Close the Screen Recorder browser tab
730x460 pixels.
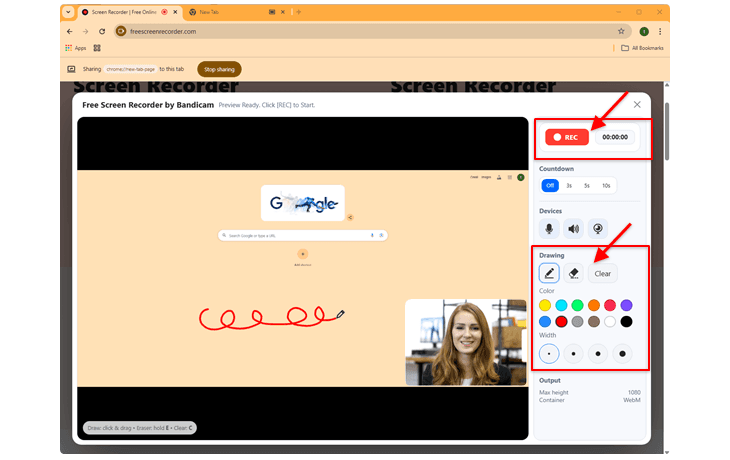(x=175, y=12)
